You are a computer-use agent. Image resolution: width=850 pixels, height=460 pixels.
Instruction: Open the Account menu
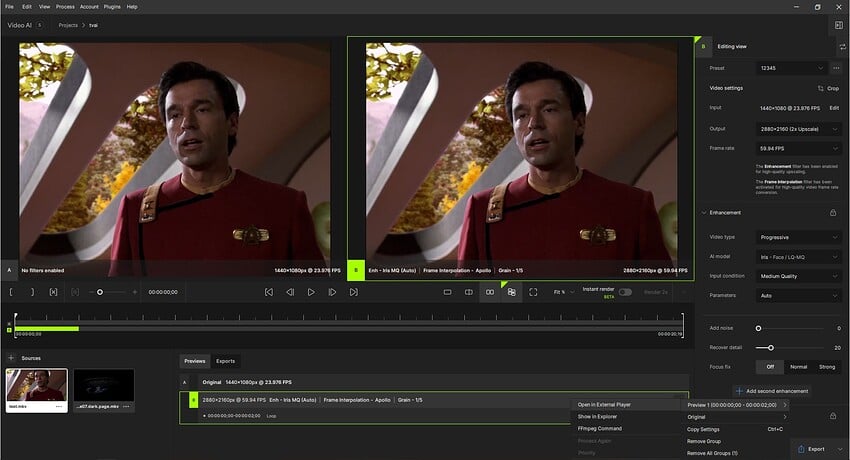pyautogui.click(x=89, y=7)
